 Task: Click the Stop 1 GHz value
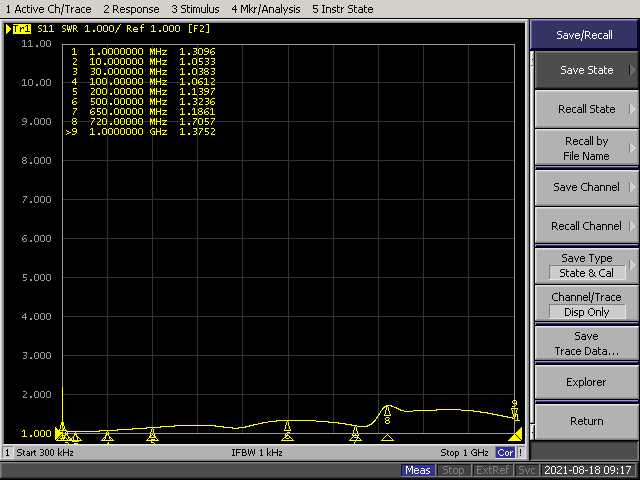coord(464,453)
